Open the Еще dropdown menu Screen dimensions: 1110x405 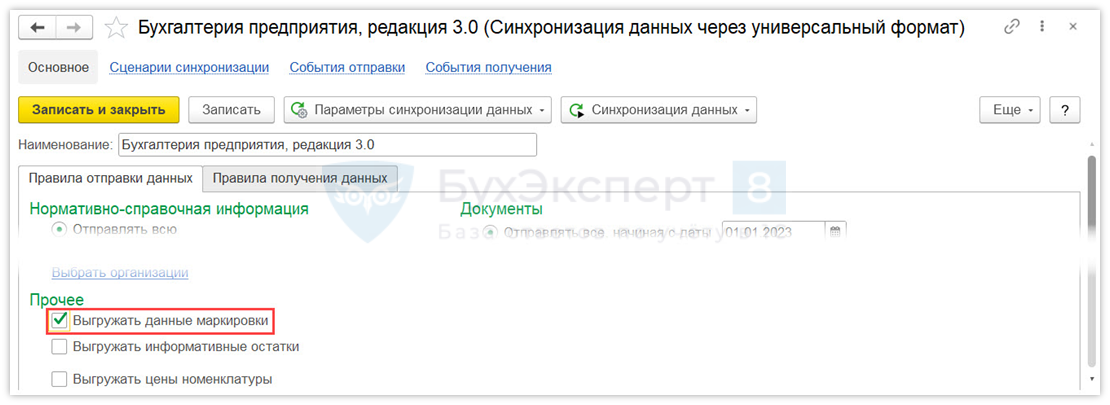coord(1010,110)
